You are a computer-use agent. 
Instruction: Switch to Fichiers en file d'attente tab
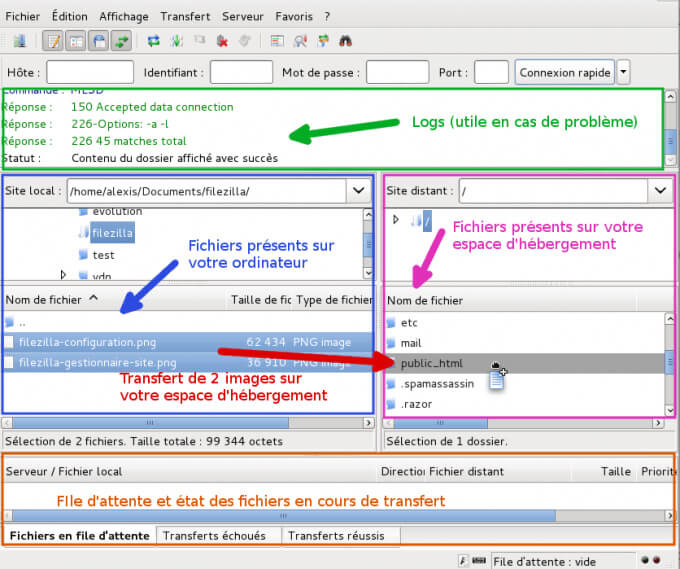[x=79, y=536]
